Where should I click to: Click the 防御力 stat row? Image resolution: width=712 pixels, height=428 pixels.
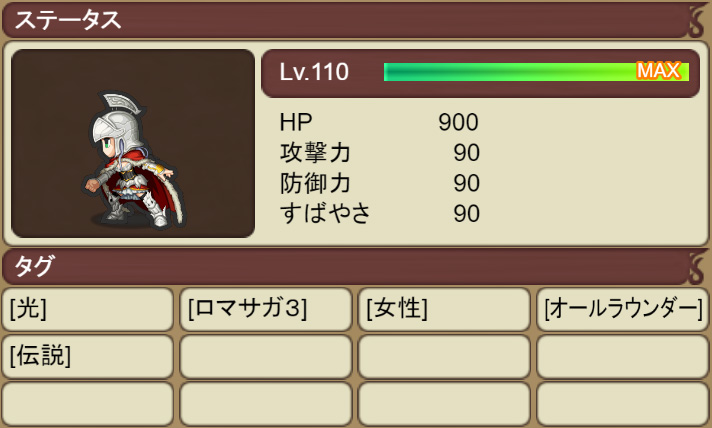tap(379, 183)
